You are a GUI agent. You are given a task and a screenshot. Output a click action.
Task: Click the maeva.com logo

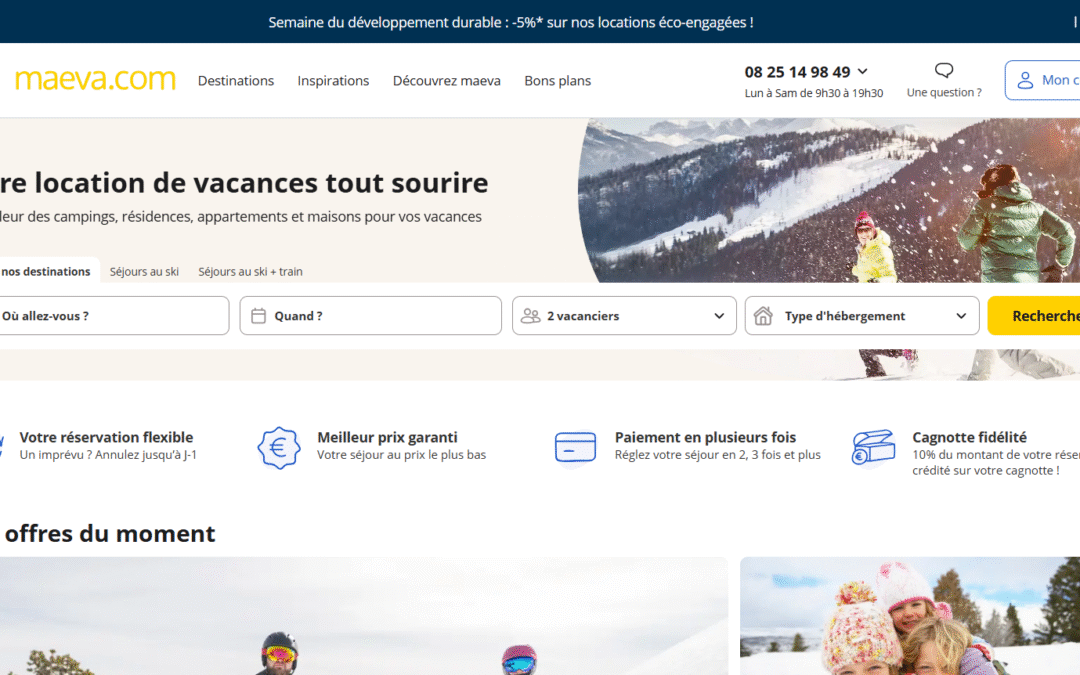(x=95, y=80)
